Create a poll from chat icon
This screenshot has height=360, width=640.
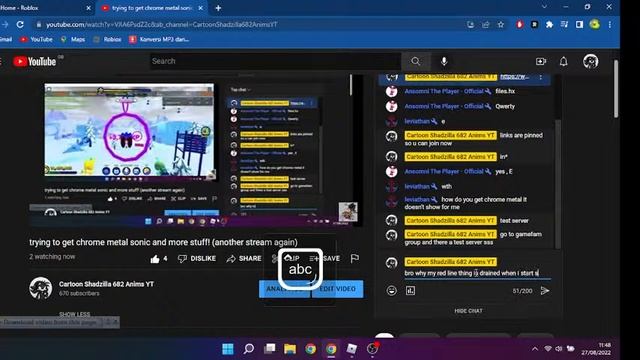[410, 291]
